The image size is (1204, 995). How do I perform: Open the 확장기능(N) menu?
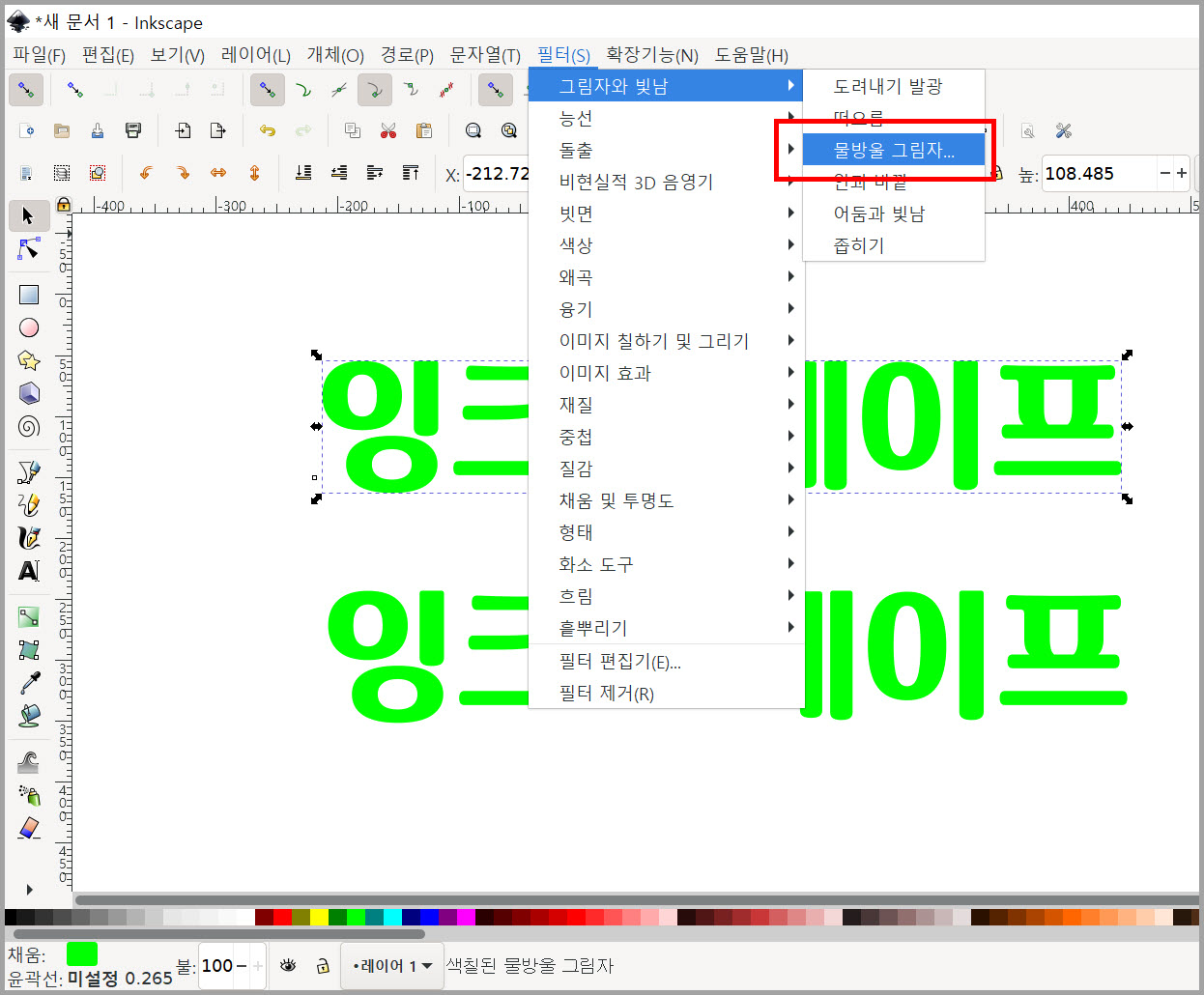[x=652, y=55]
